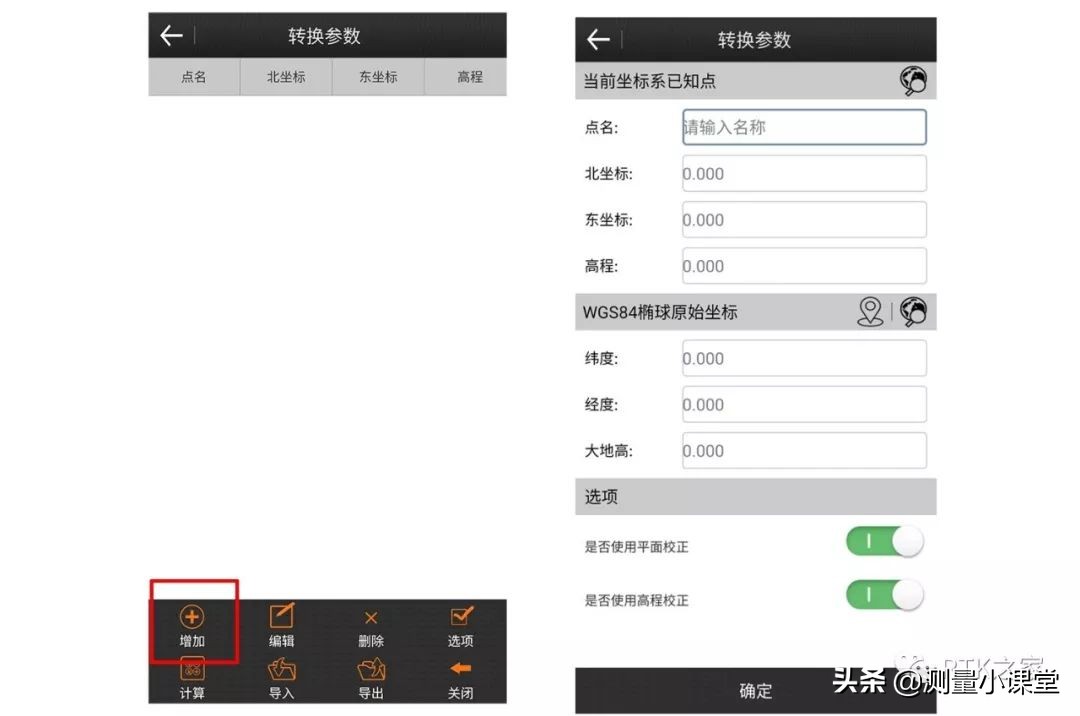
Task: Click the 点名 name input field
Action: pos(803,126)
